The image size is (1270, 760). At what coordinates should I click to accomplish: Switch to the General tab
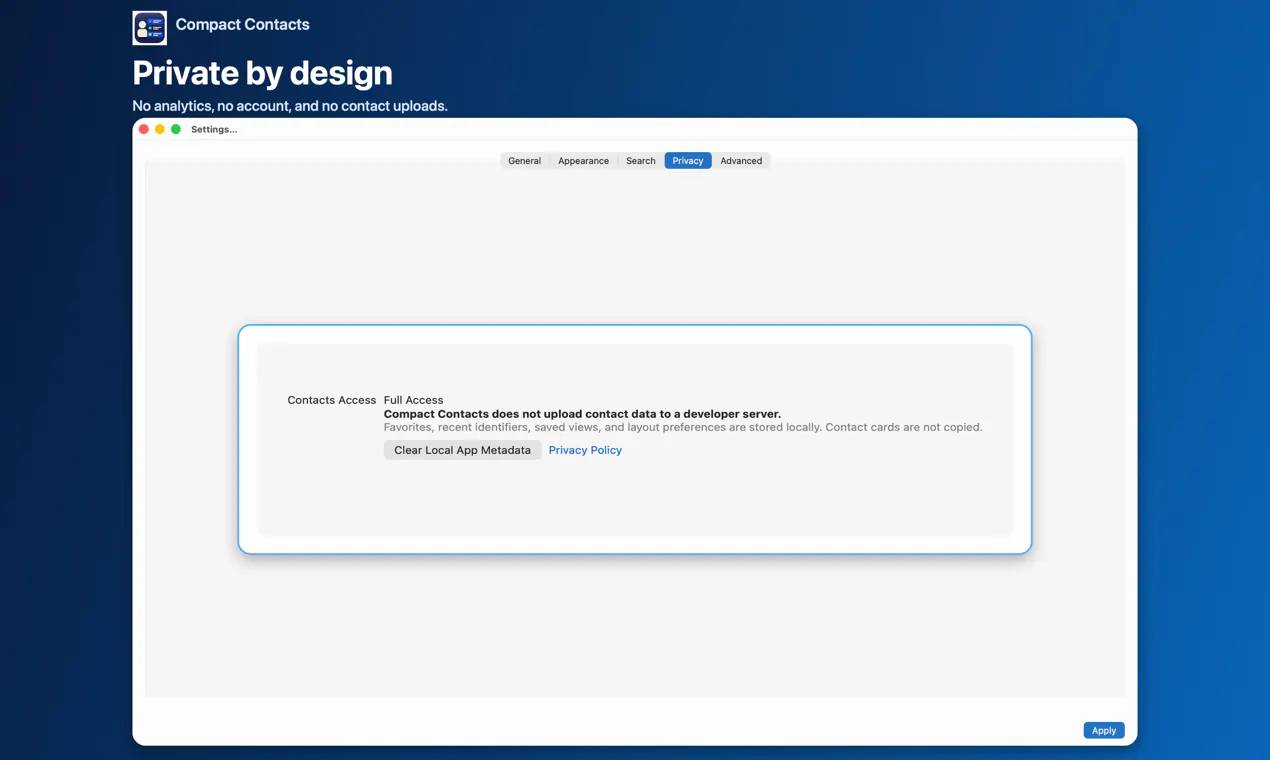click(x=524, y=161)
